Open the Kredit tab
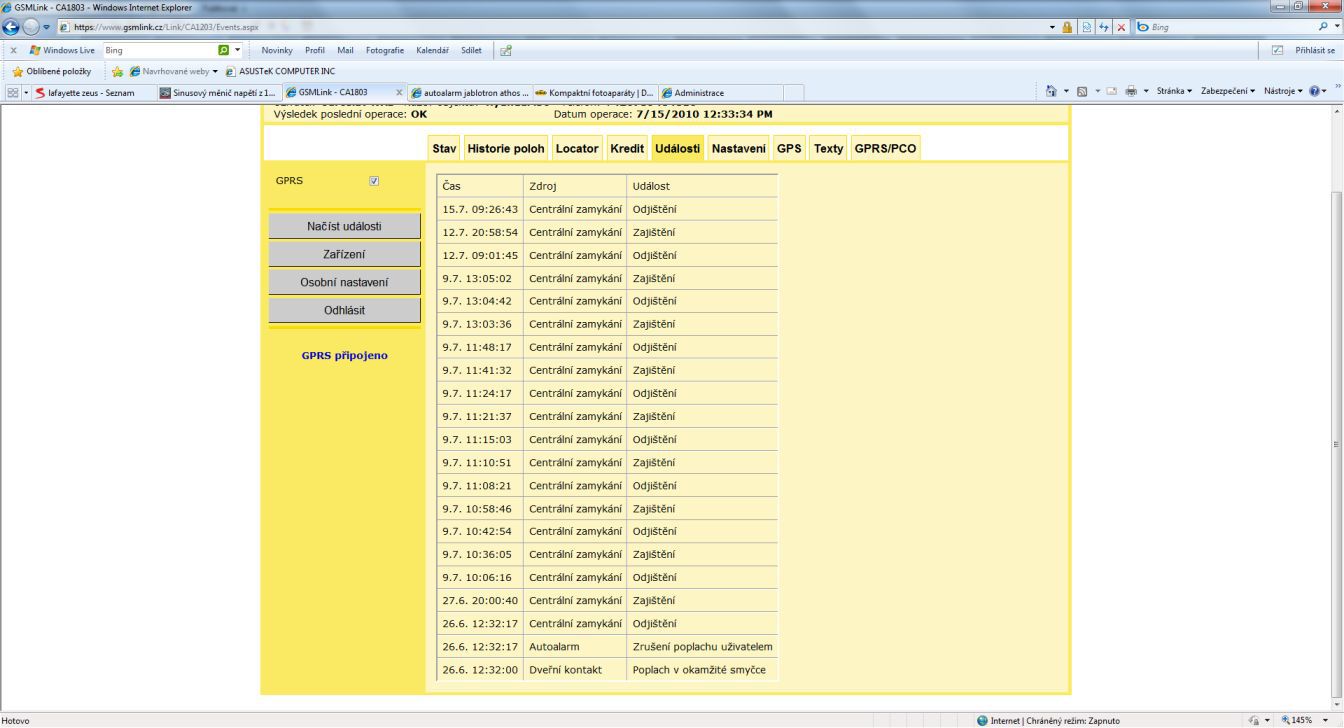1344x728 pixels. point(627,148)
